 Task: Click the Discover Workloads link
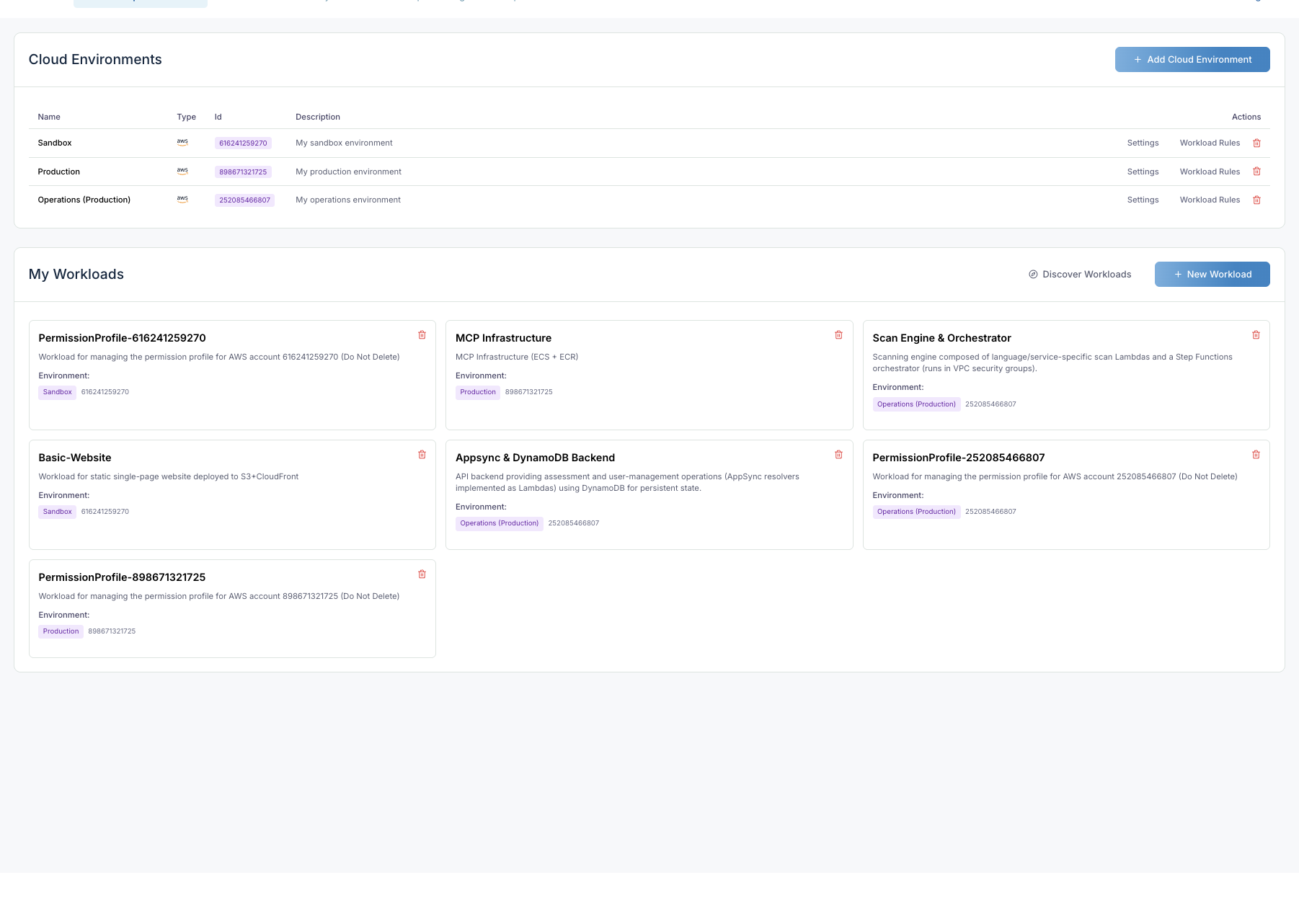[x=1086, y=274]
